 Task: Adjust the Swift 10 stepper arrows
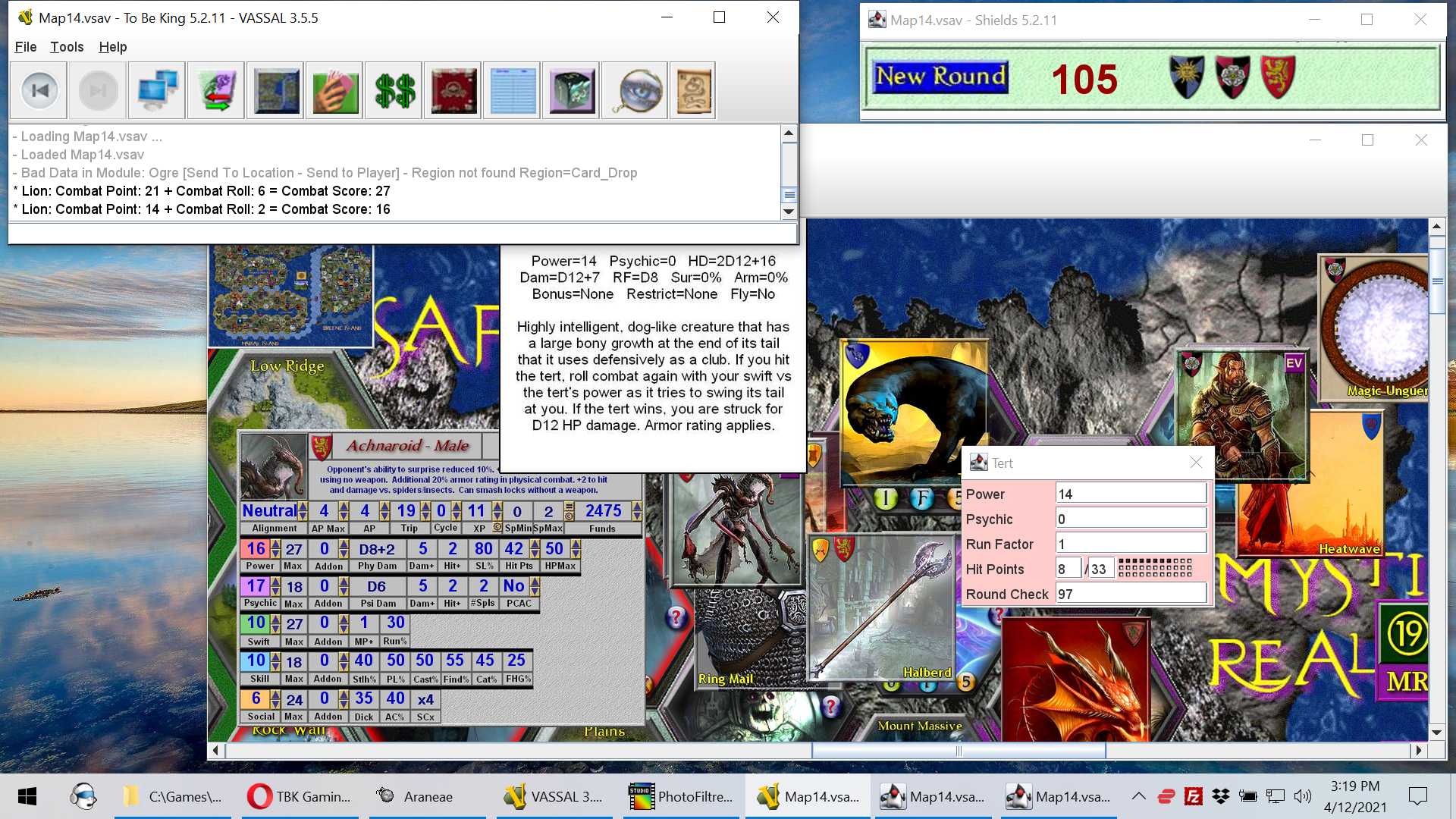tap(275, 623)
